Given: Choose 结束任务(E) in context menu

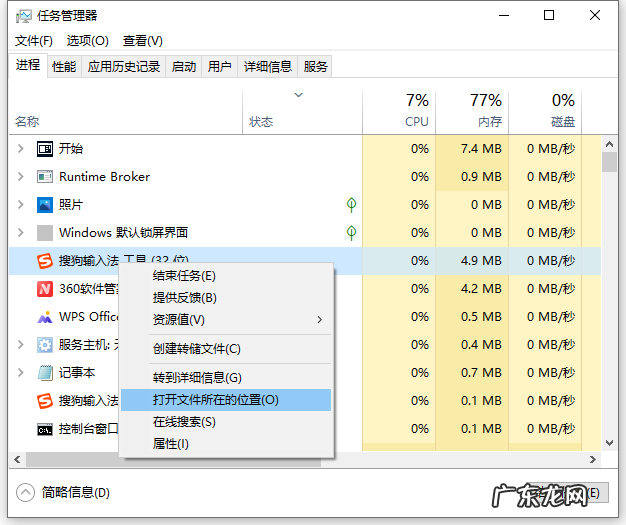Looking at the screenshot, I should click(x=226, y=276).
